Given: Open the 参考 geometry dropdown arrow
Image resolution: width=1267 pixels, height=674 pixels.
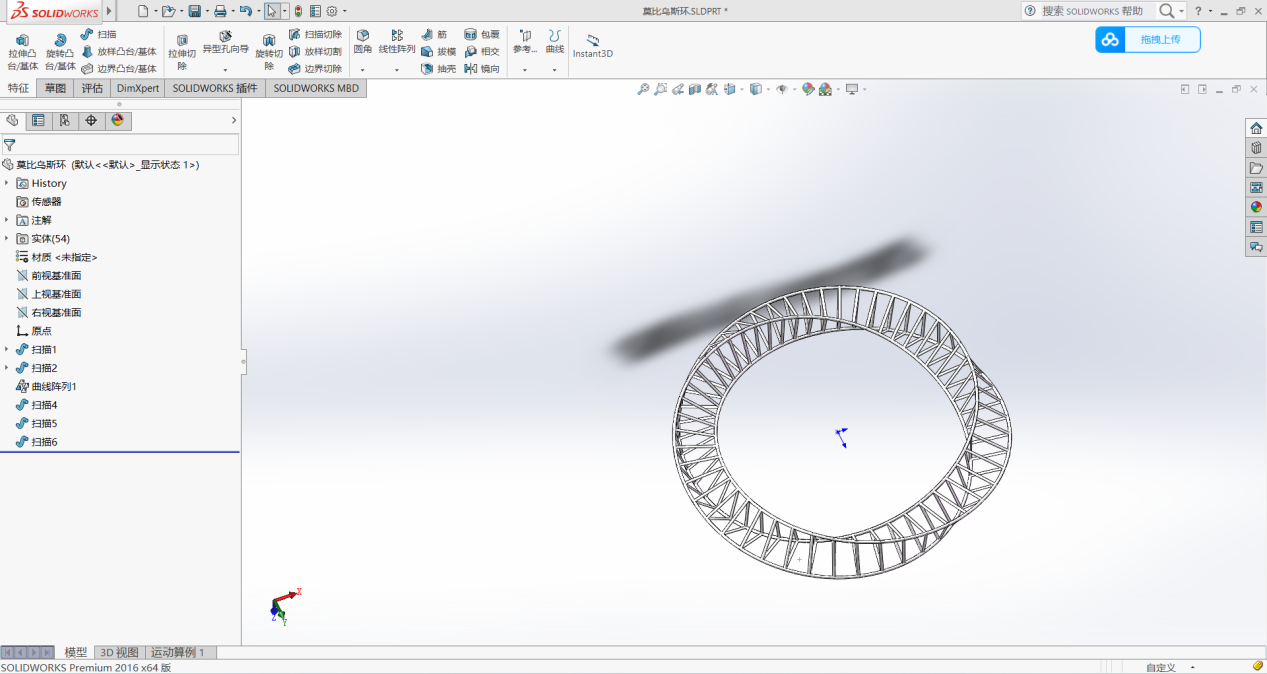Looking at the screenshot, I should (525, 70).
